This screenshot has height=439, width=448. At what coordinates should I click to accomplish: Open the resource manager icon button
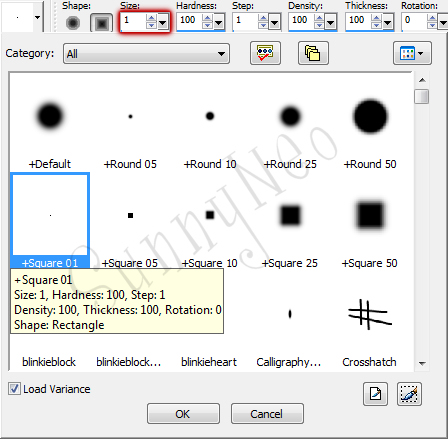(265, 53)
